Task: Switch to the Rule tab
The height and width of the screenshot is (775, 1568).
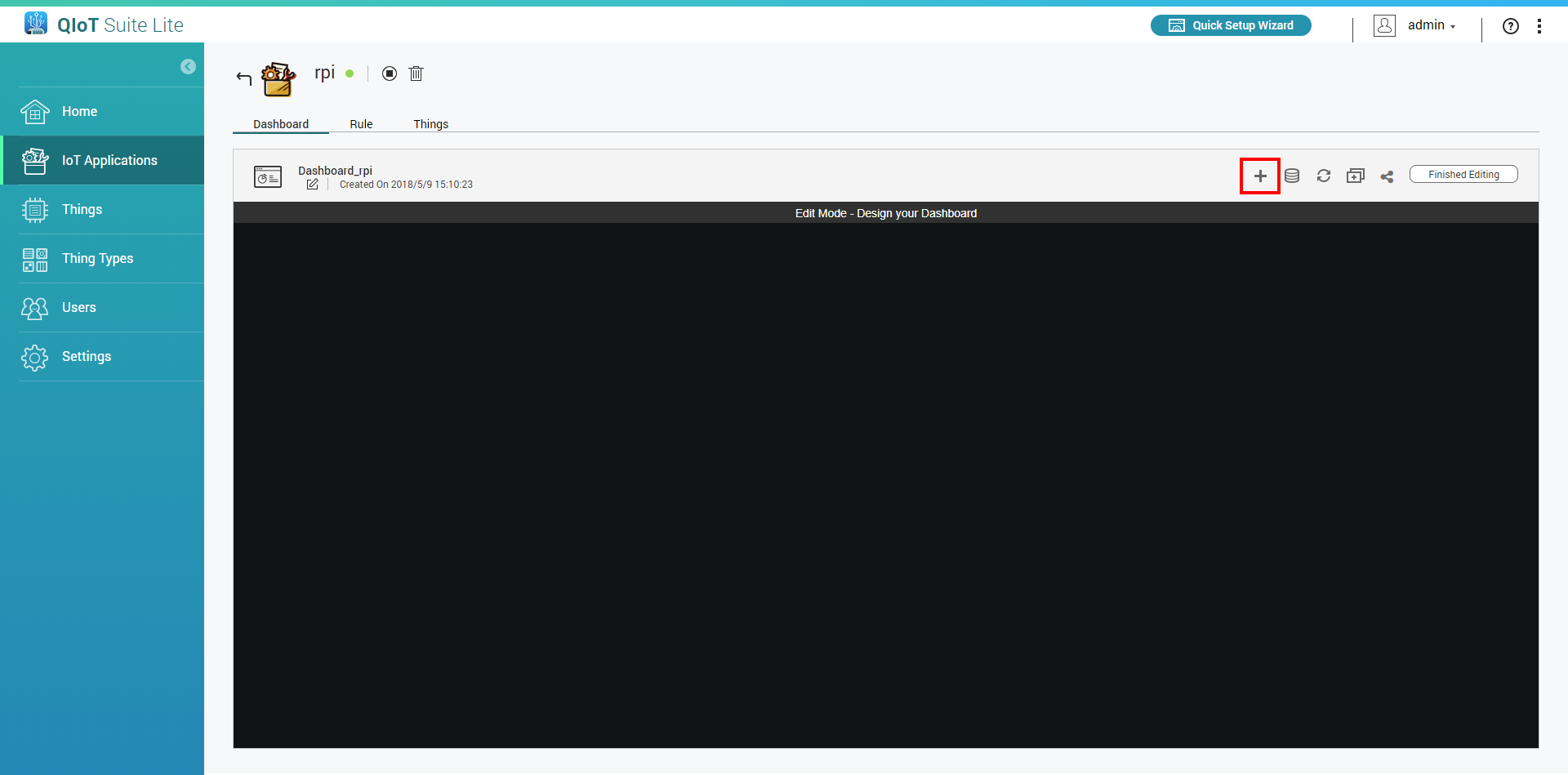Action: pos(361,124)
